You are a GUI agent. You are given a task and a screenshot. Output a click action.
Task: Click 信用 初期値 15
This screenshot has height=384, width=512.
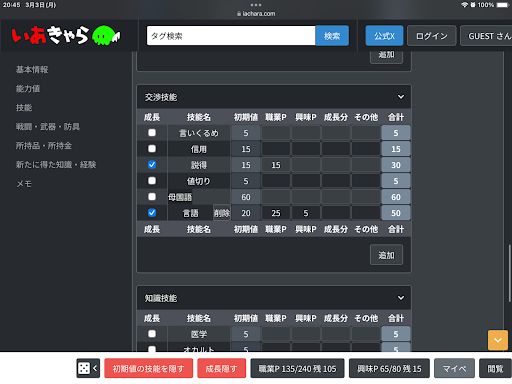pos(246,149)
